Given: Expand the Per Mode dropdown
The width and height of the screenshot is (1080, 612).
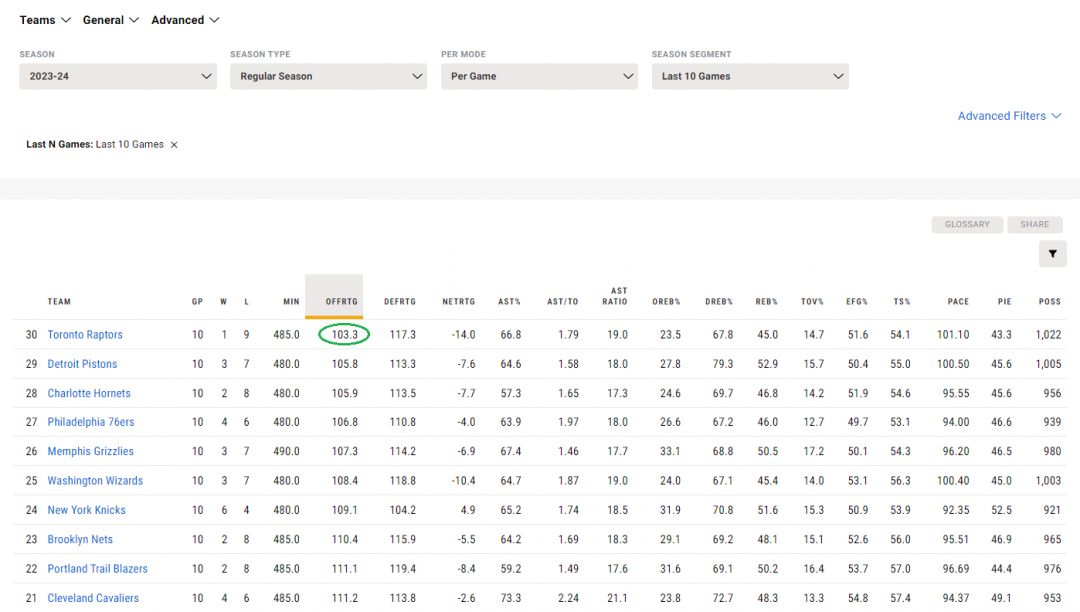Looking at the screenshot, I should [539, 76].
